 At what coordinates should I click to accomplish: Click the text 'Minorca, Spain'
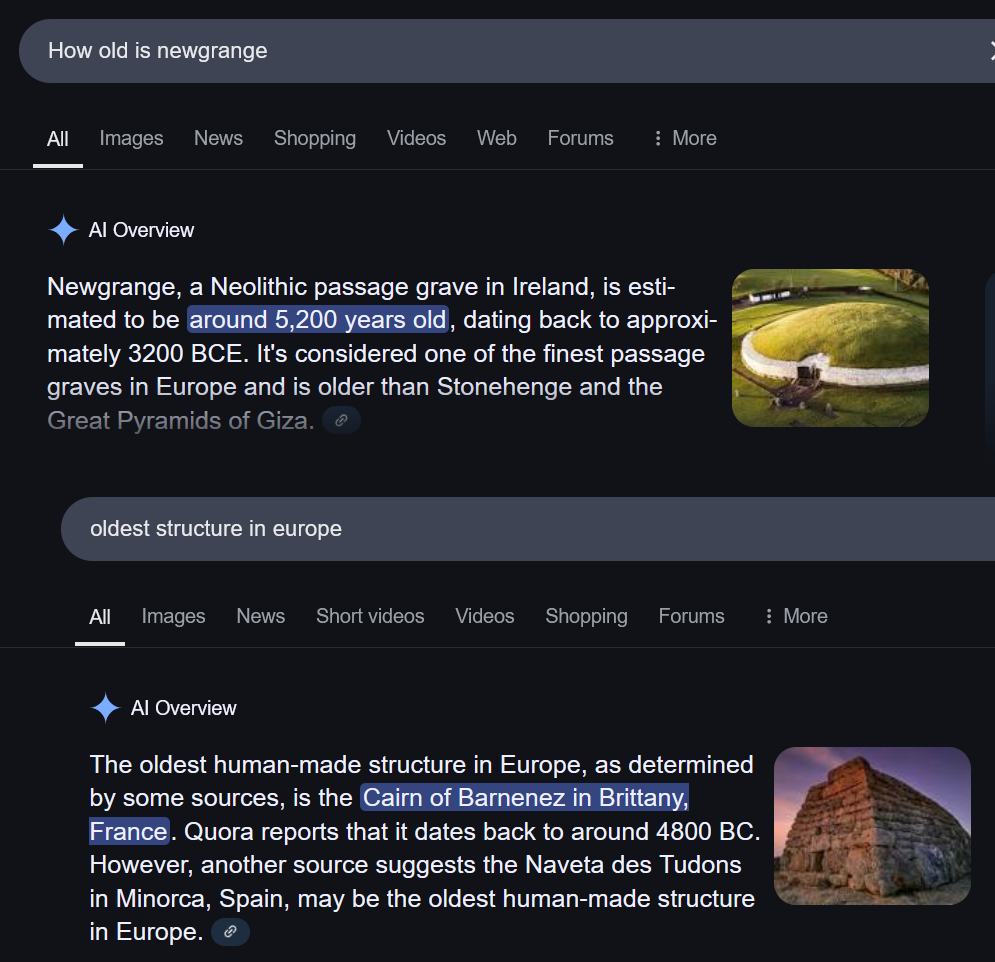[202, 899]
